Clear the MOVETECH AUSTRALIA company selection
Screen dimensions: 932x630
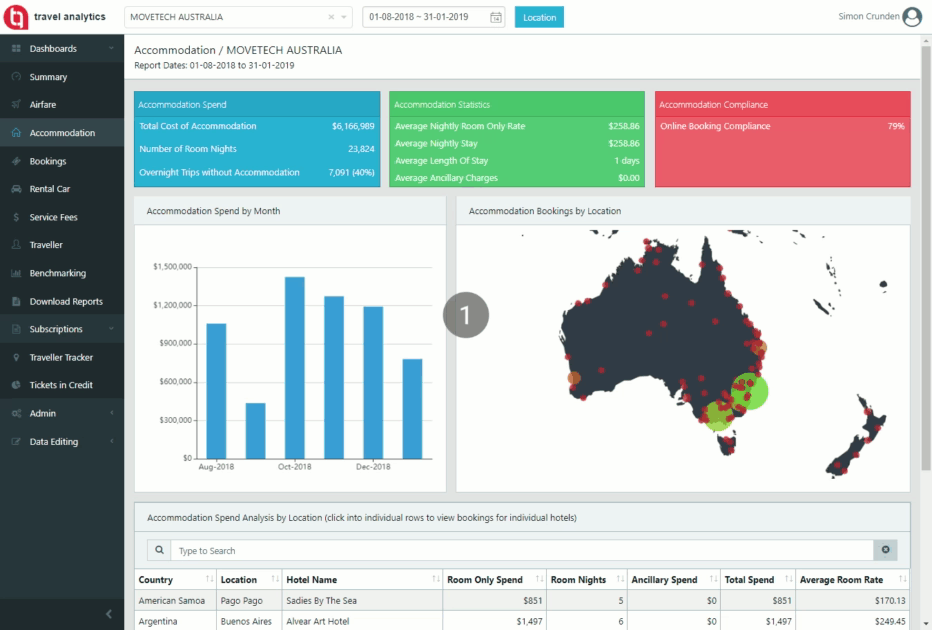click(332, 17)
